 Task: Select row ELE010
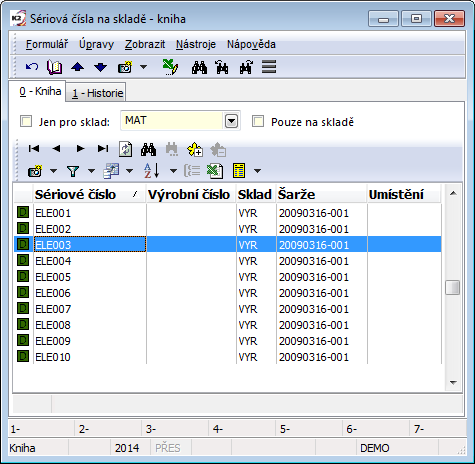(228, 357)
